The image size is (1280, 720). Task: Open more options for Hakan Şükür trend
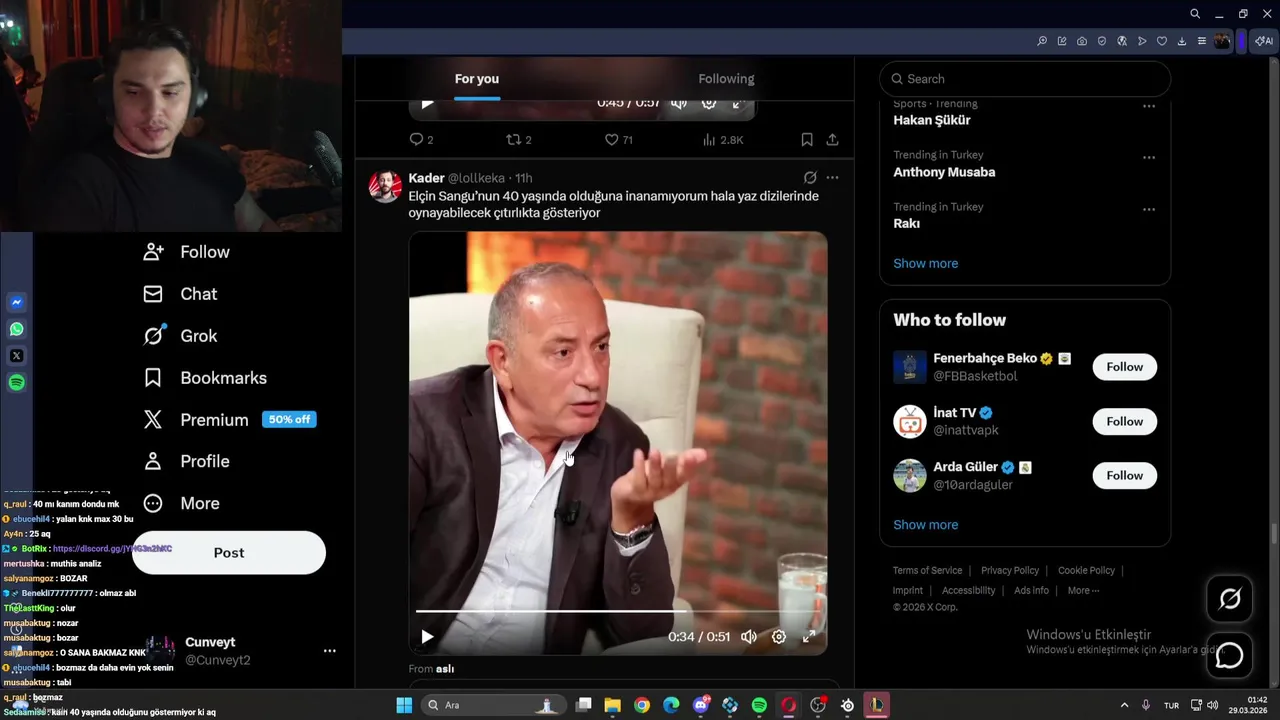pyautogui.click(x=1149, y=106)
